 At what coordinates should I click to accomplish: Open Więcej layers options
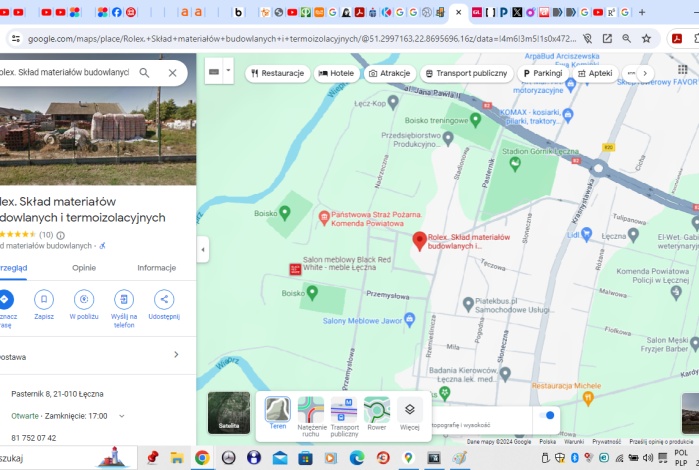[x=410, y=413]
